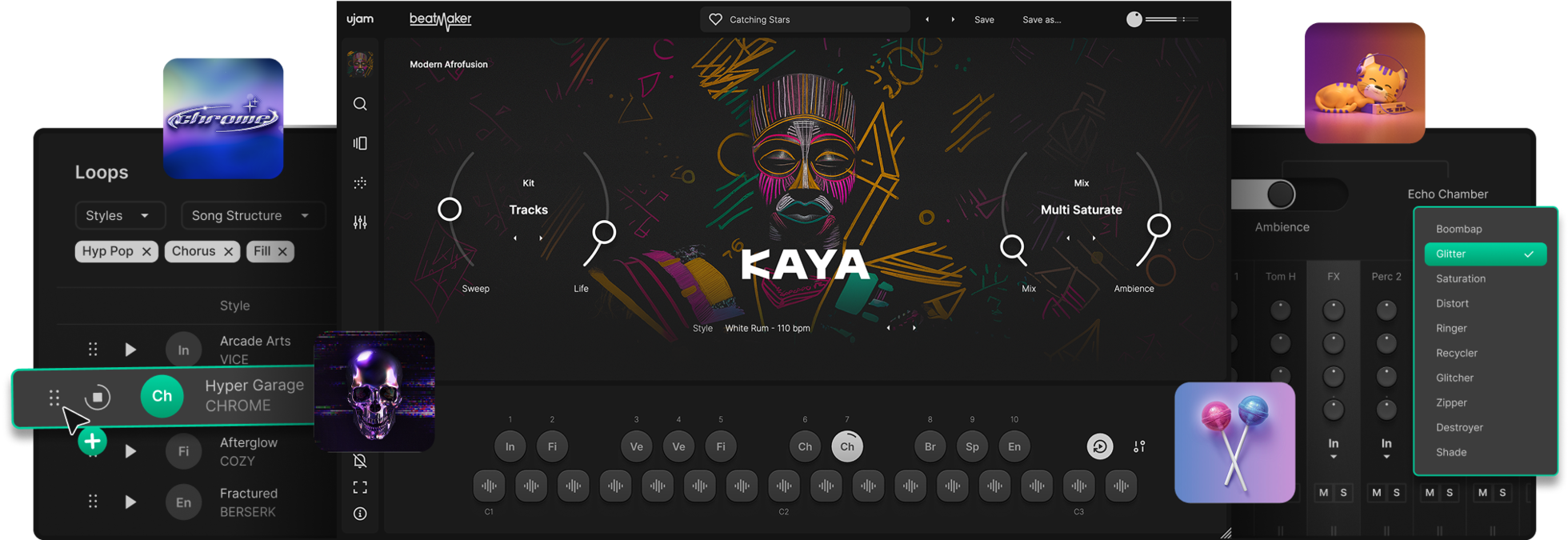Click the master volume knob
The height and width of the screenshot is (540, 1568).
pos(1134,19)
